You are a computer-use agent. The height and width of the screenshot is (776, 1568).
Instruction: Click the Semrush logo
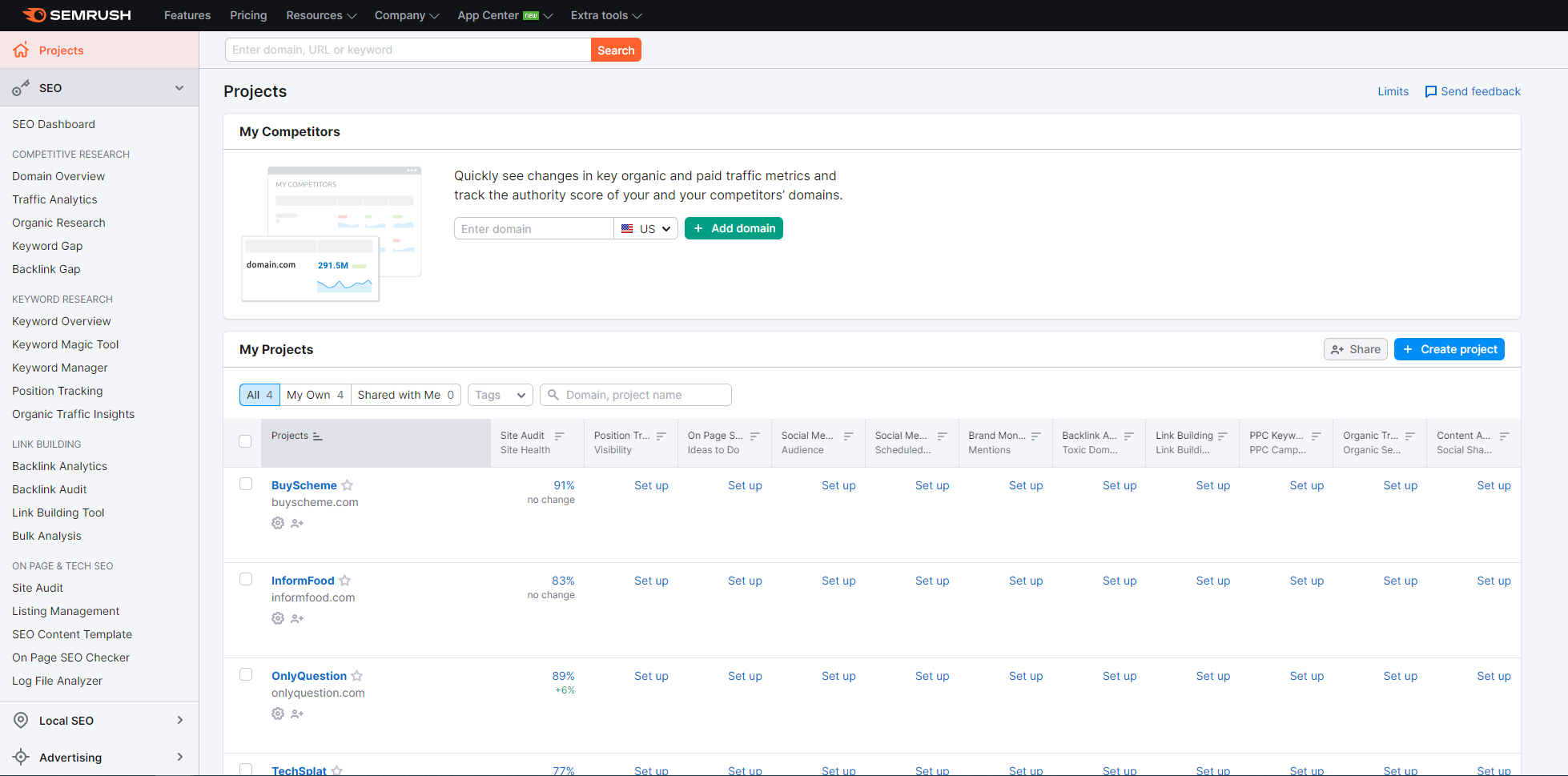[77, 15]
